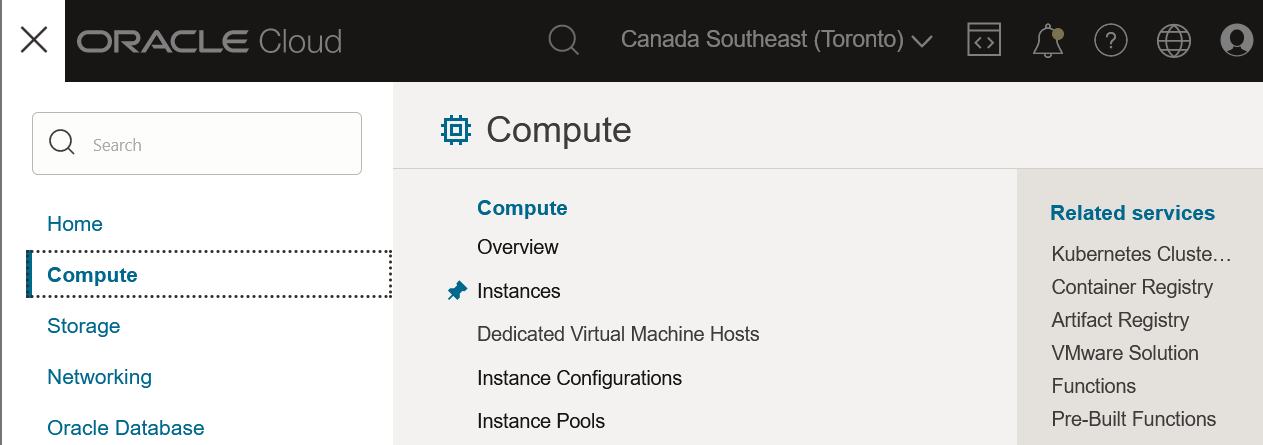Screen dimensions: 1263x445
Task: Open Instance Pools
Action: pyautogui.click(x=541, y=421)
